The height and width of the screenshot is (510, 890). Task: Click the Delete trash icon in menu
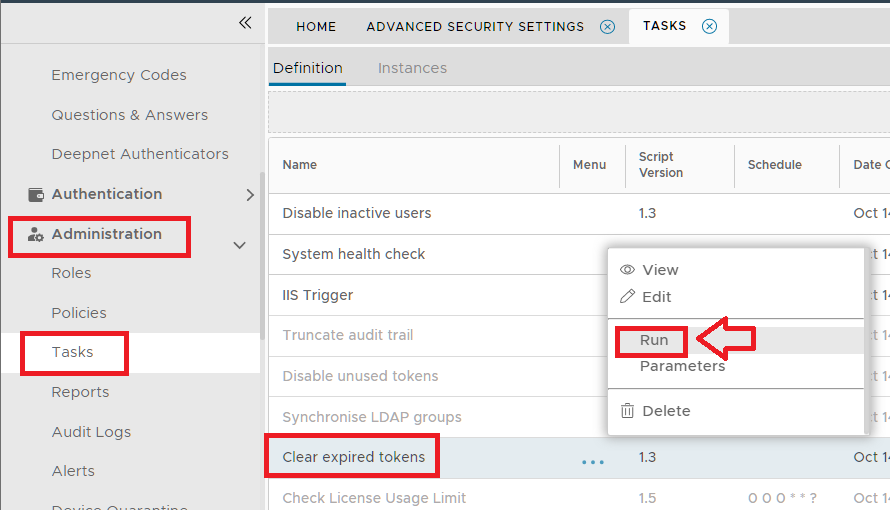(x=628, y=411)
